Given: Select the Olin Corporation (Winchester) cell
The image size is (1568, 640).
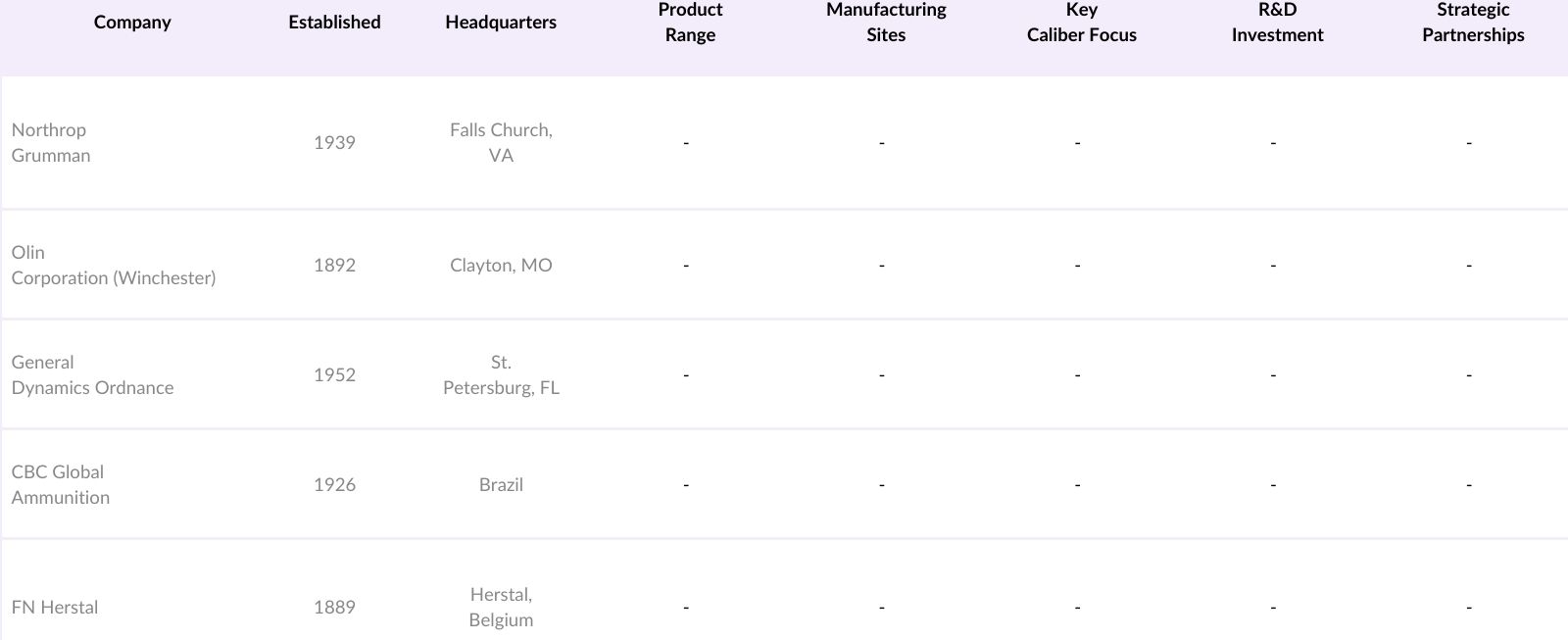Looking at the screenshot, I should 114,266.
